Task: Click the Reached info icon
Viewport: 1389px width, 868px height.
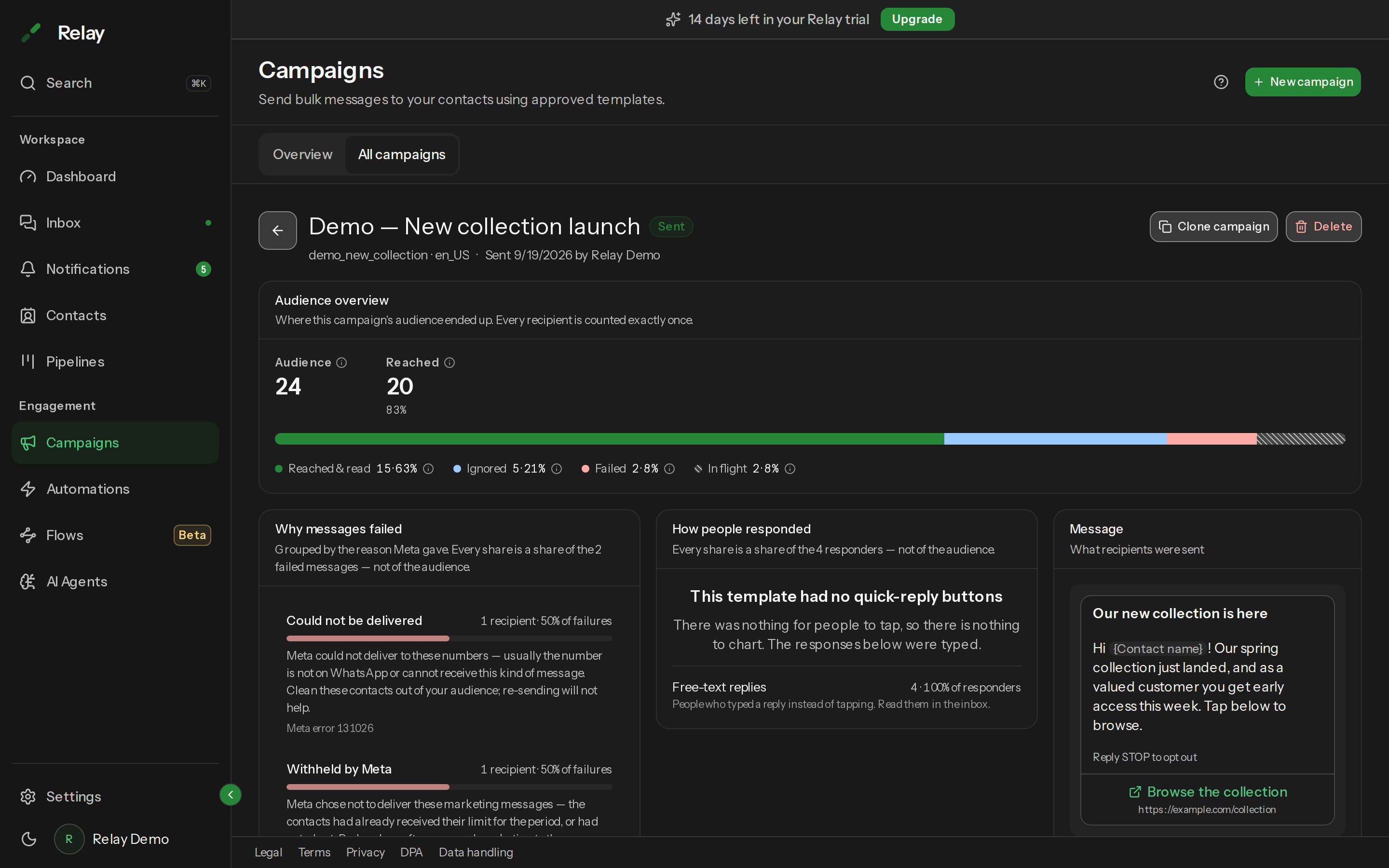Action: (x=449, y=363)
